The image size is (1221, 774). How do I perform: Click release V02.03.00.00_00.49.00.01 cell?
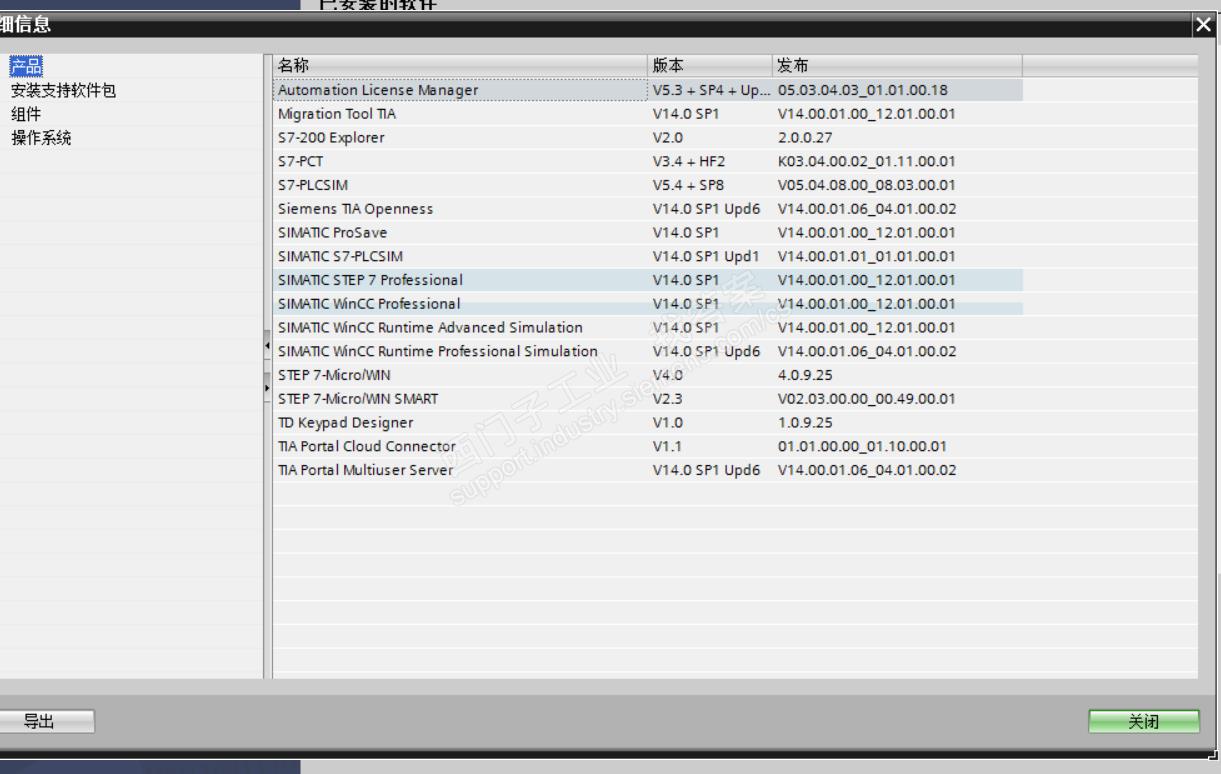coord(898,399)
